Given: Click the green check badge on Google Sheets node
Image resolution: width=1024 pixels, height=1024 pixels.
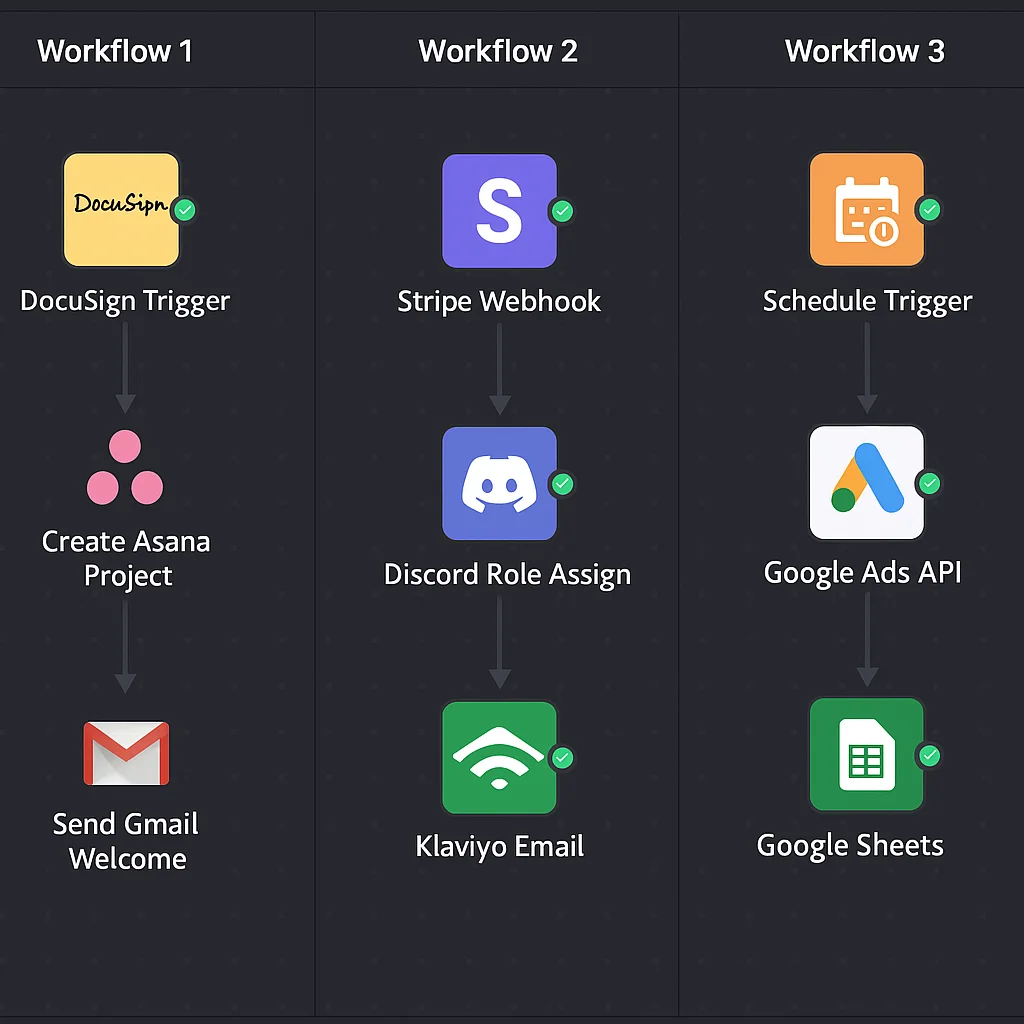Looking at the screenshot, I should (x=929, y=756).
